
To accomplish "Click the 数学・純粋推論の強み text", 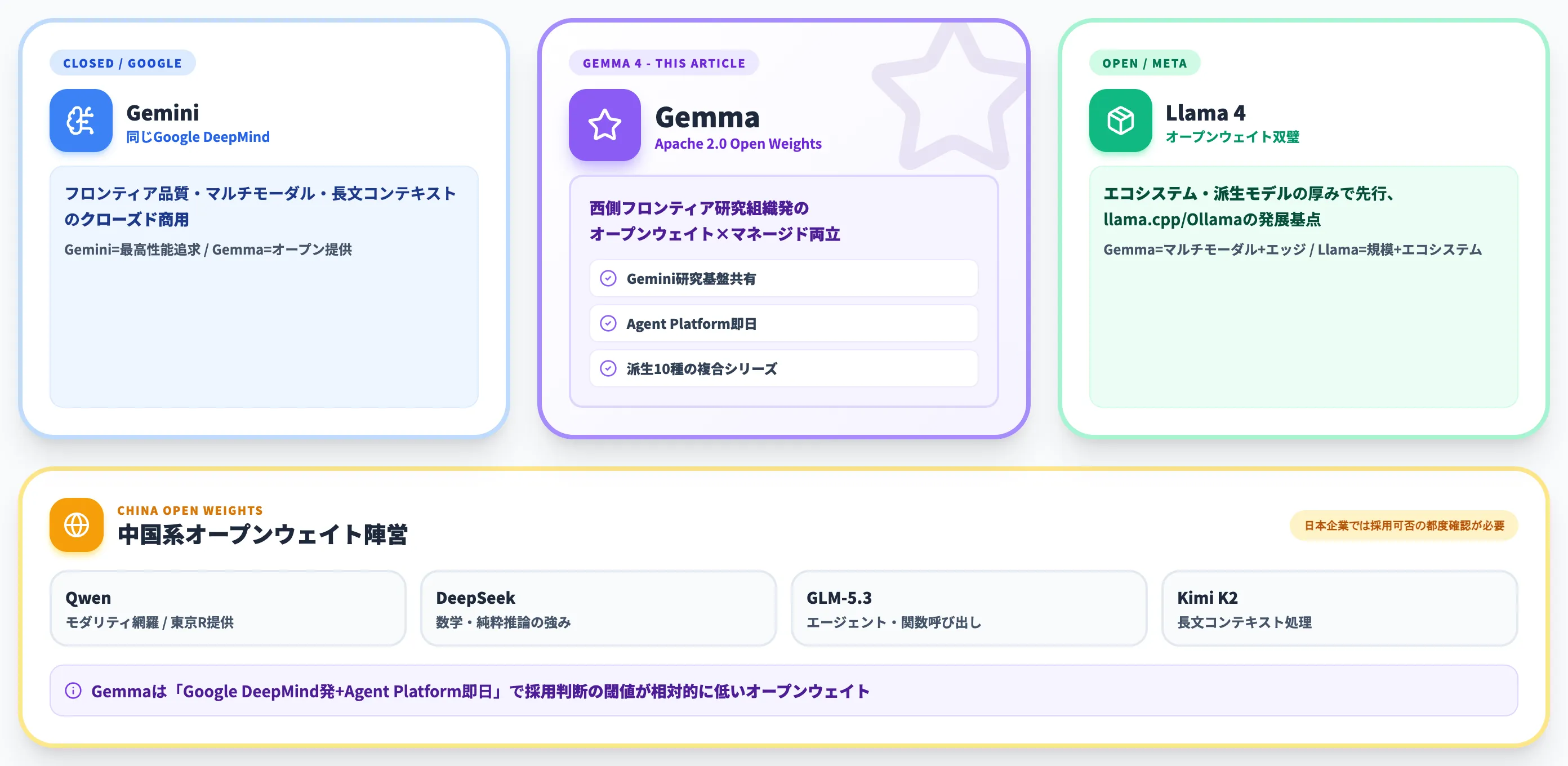I will (x=504, y=622).
